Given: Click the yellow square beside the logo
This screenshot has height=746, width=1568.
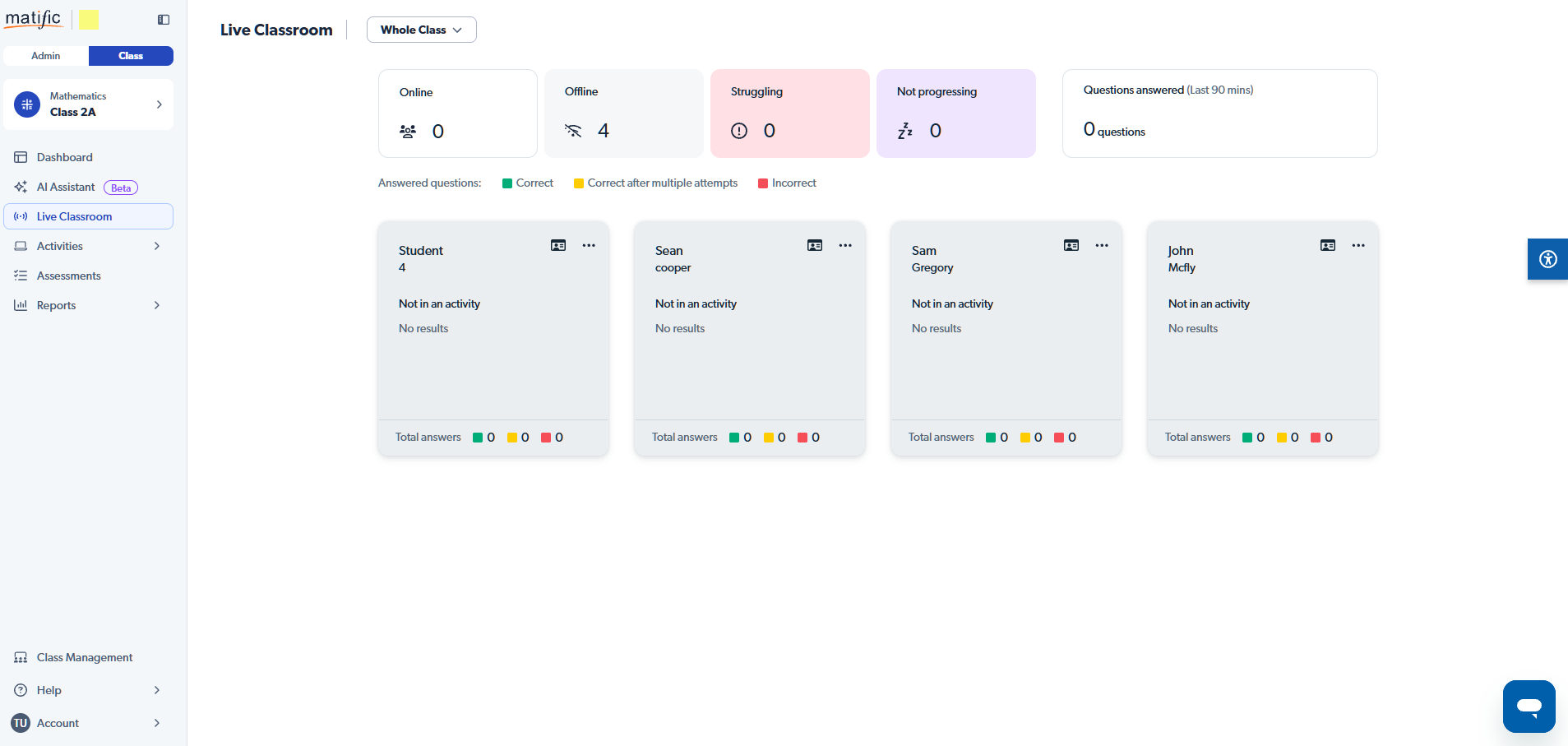Looking at the screenshot, I should (89, 20).
